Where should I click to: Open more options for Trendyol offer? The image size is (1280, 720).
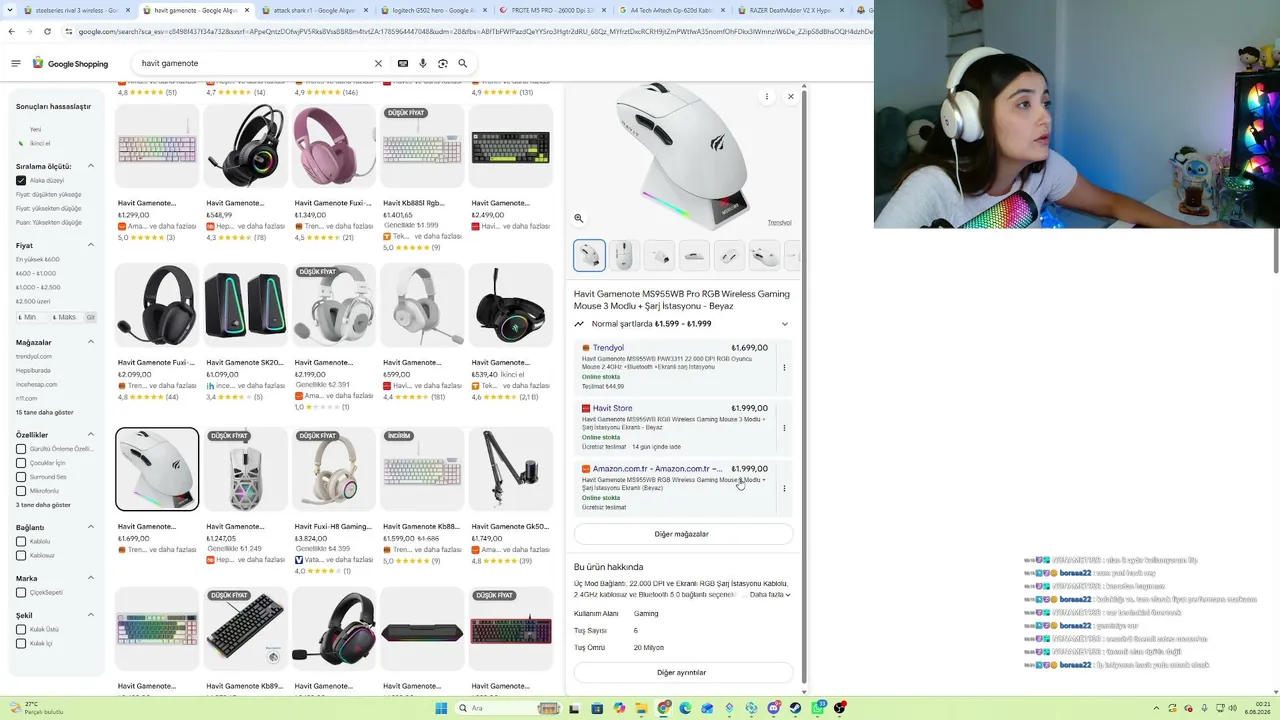784,367
